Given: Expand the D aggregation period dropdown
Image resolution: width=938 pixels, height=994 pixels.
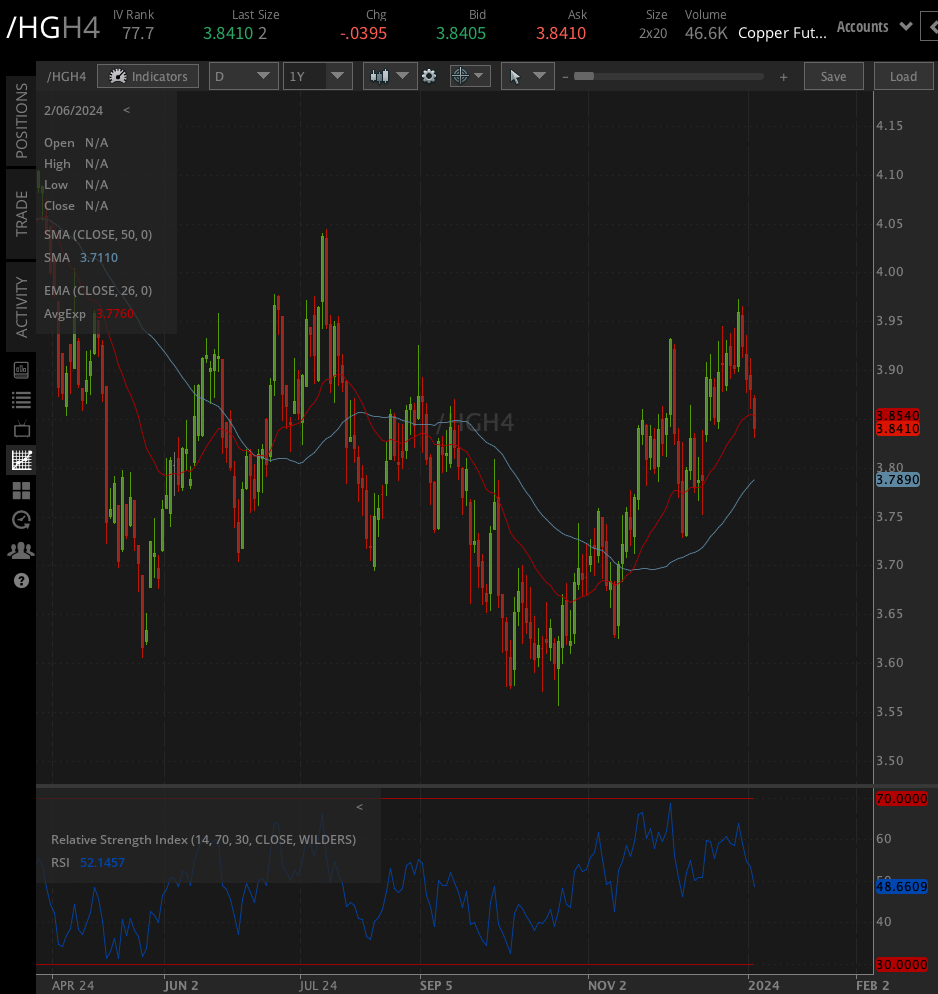Looking at the screenshot, I should 243,76.
